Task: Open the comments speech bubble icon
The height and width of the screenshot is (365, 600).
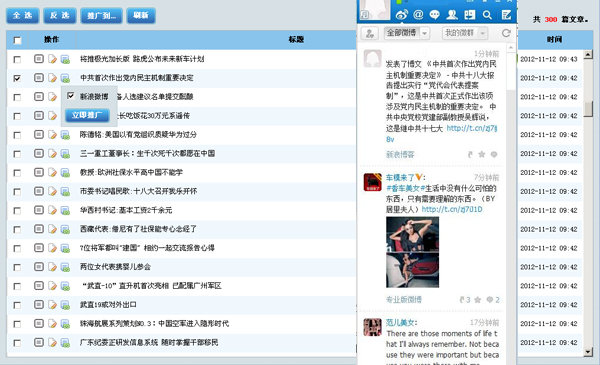Action: [x=435, y=15]
